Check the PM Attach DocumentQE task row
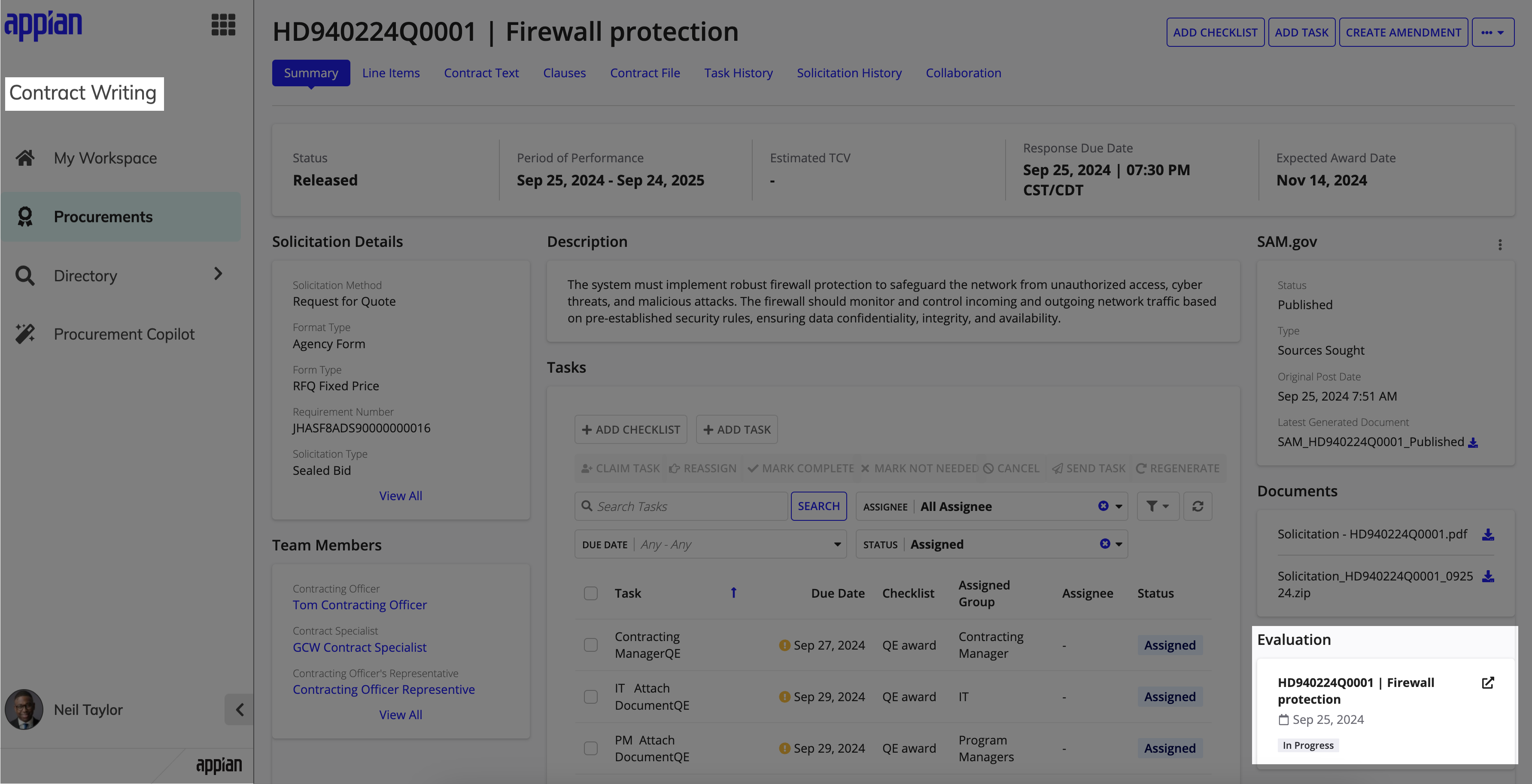This screenshot has height=784, width=1532. pos(590,748)
